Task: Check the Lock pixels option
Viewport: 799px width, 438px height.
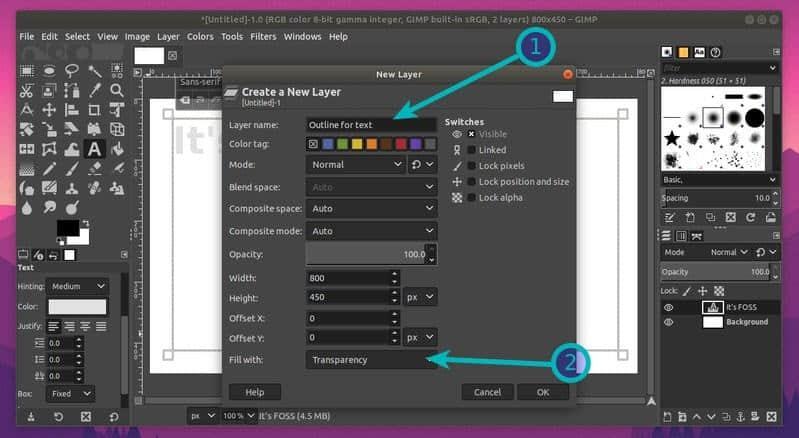Action: point(471,166)
